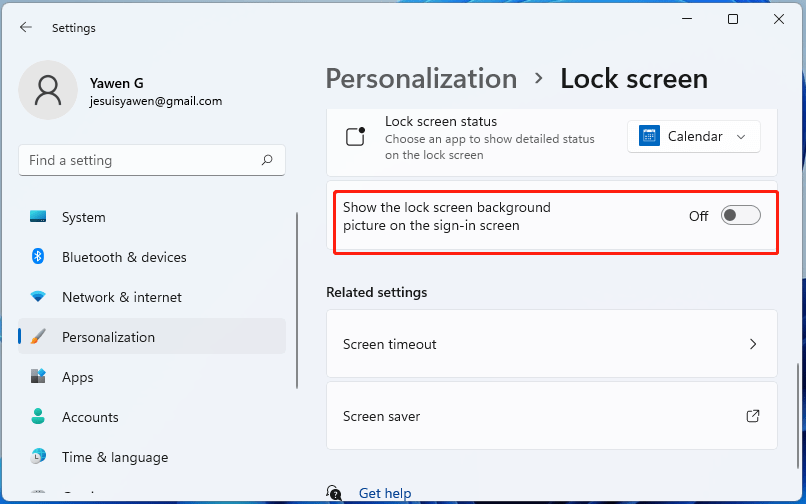The width and height of the screenshot is (806, 504).
Task: Click the Personalization paintbrush icon
Action: click(38, 337)
